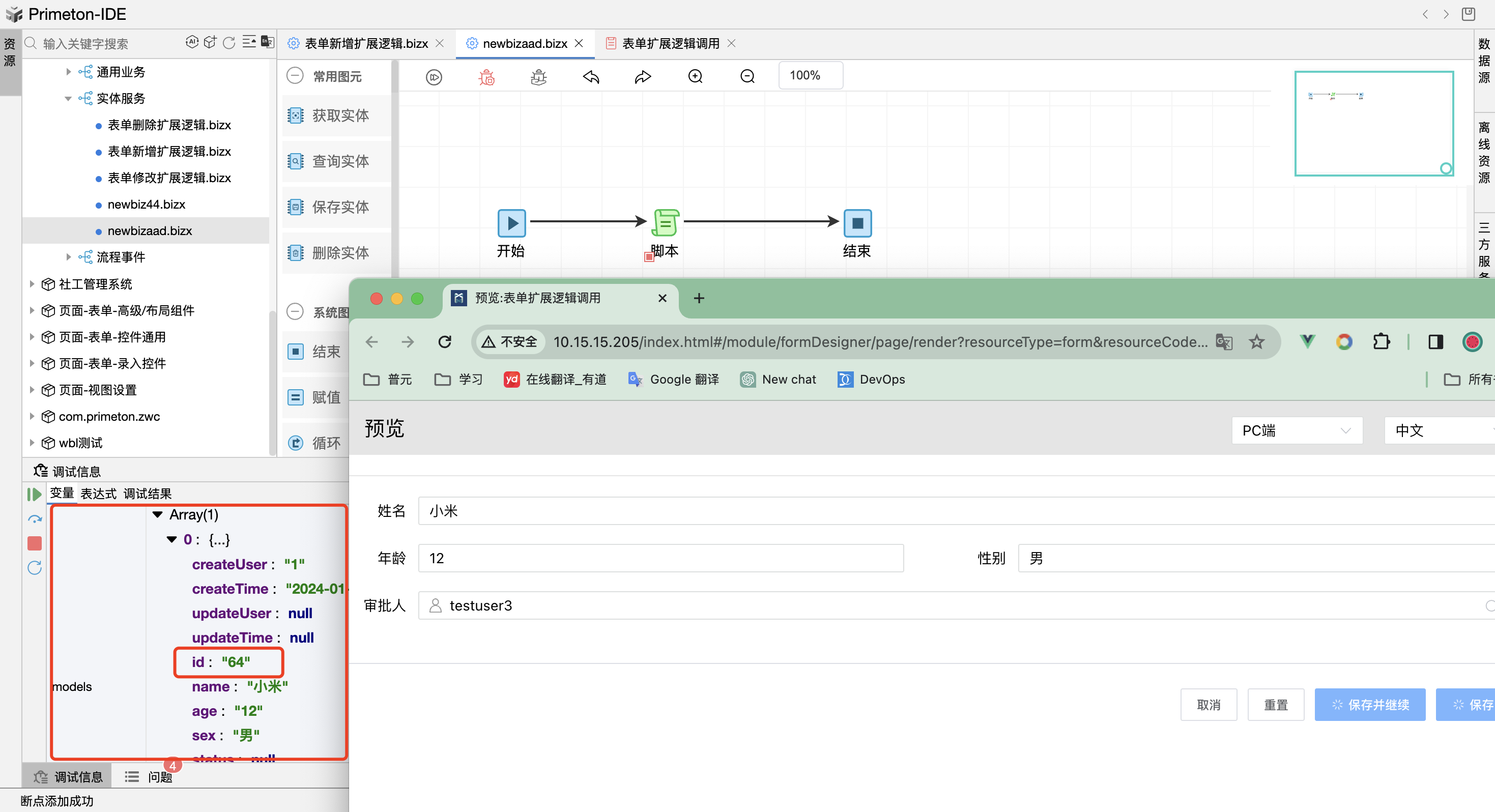Collapse the 常用图元 palette section
This screenshot has width=1495, height=812.
pos(296,76)
